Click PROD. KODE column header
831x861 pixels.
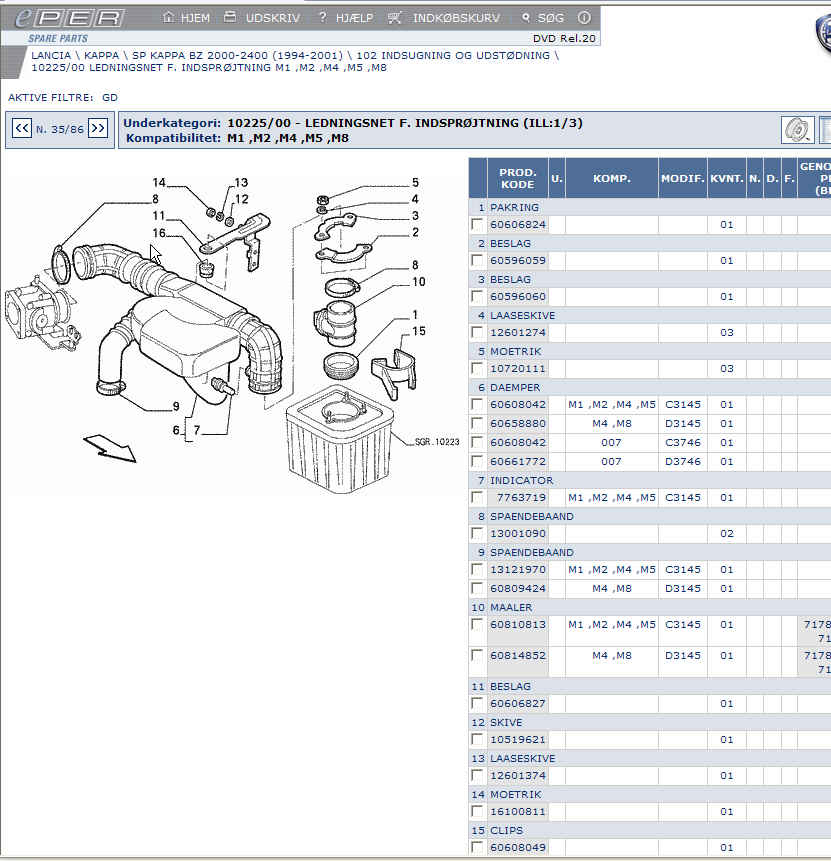point(517,178)
